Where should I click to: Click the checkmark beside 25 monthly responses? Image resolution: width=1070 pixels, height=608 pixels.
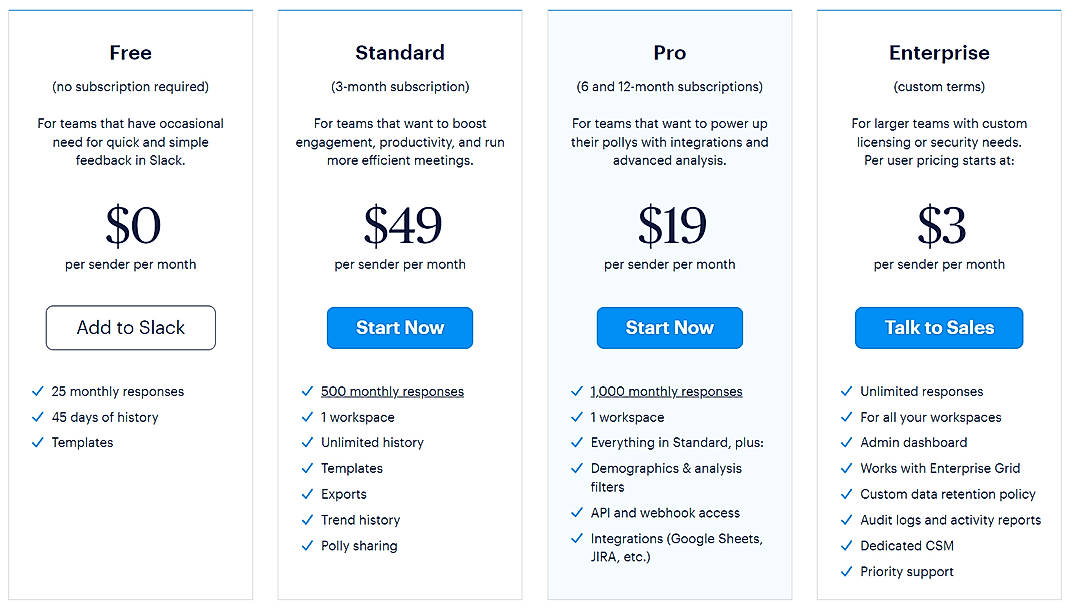coord(38,391)
